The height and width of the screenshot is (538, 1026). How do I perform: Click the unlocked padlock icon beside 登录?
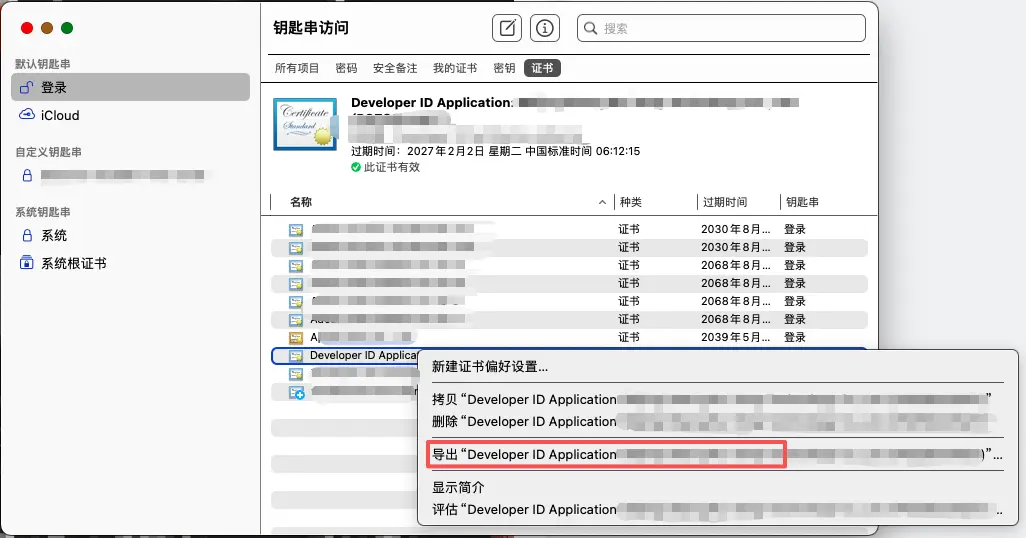coord(27,87)
